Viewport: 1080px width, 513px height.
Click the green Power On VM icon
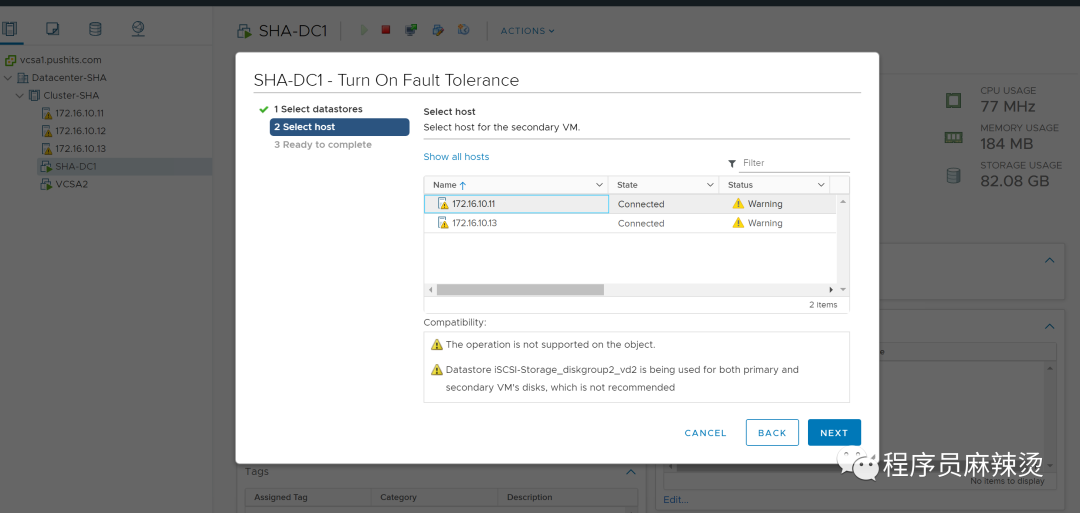pos(364,30)
